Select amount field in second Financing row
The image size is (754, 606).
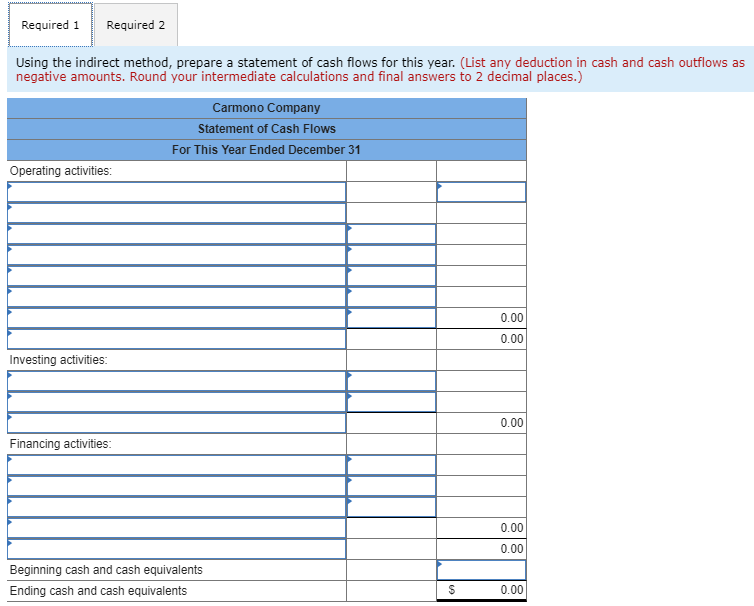[x=391, y=486]
